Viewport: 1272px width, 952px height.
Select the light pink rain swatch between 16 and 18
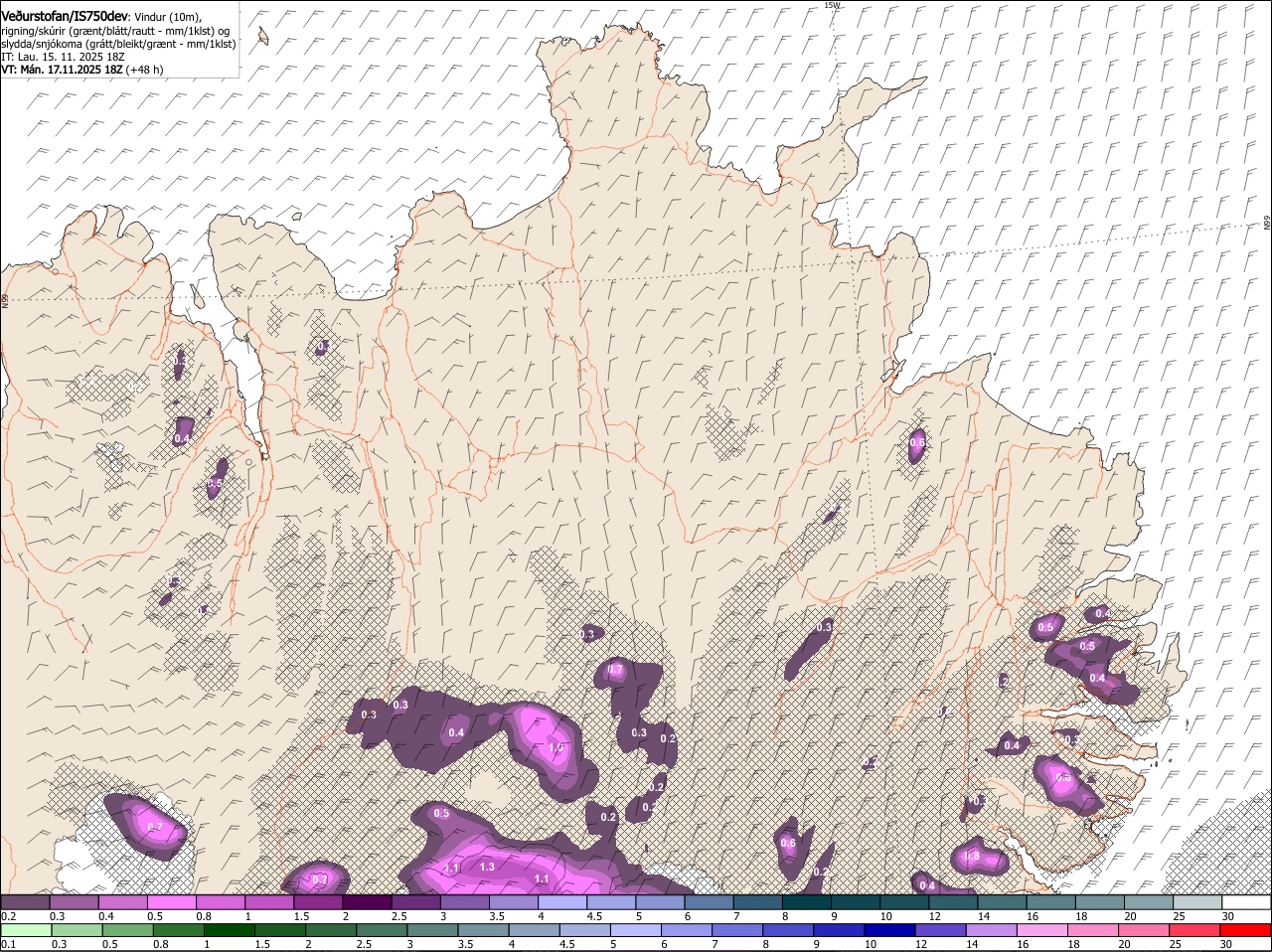1041,930
